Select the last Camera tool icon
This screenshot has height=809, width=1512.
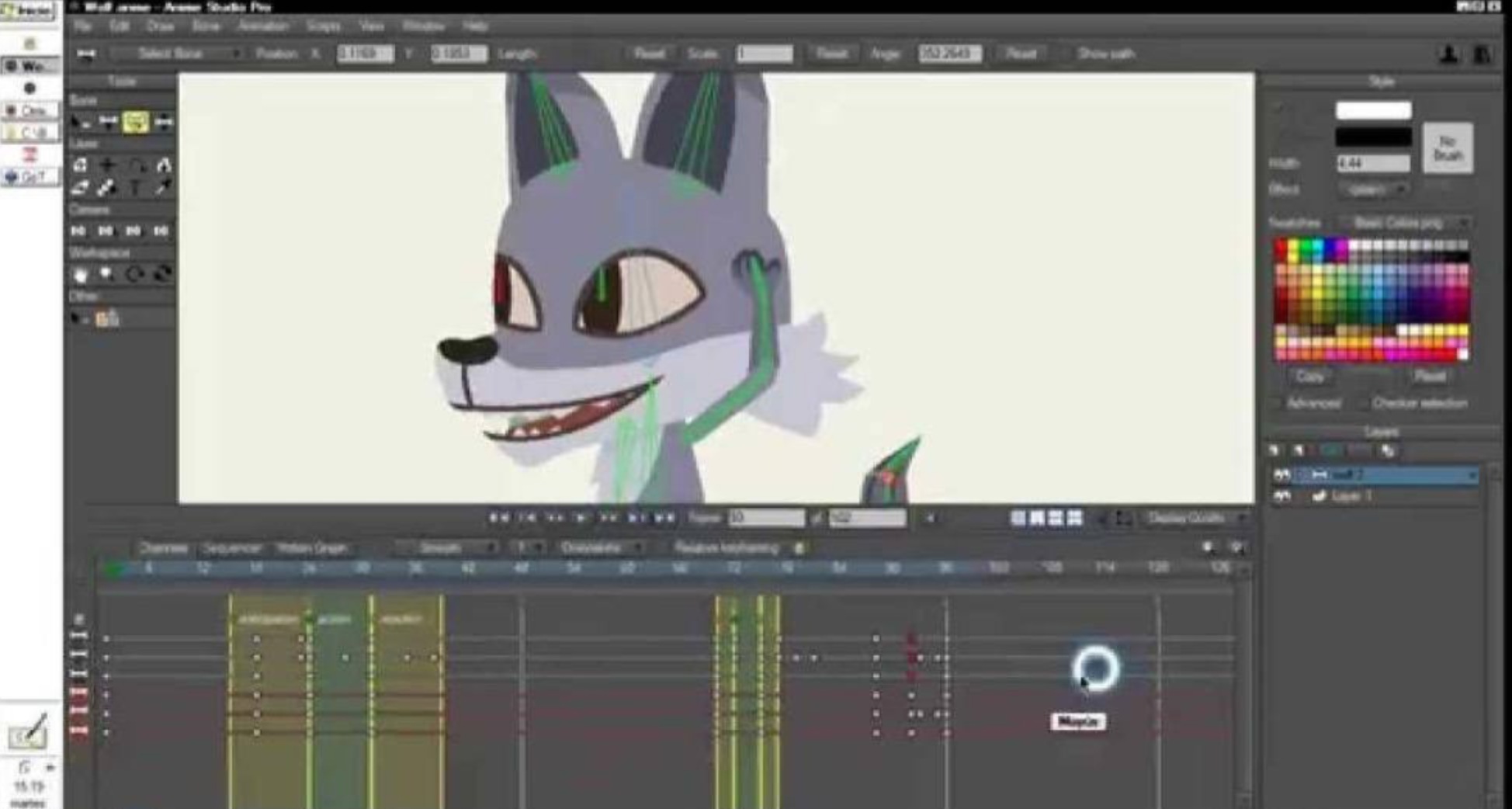coord(161,231)
